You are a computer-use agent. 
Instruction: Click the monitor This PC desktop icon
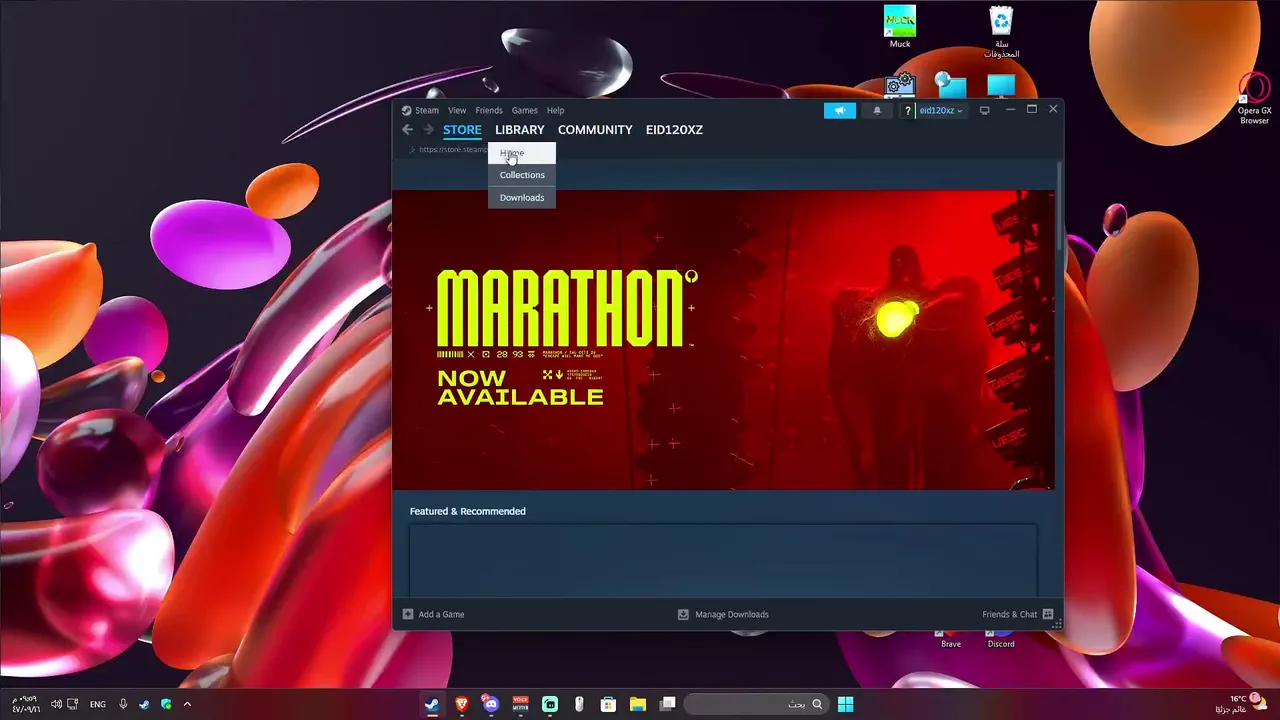click(1001, 85)
